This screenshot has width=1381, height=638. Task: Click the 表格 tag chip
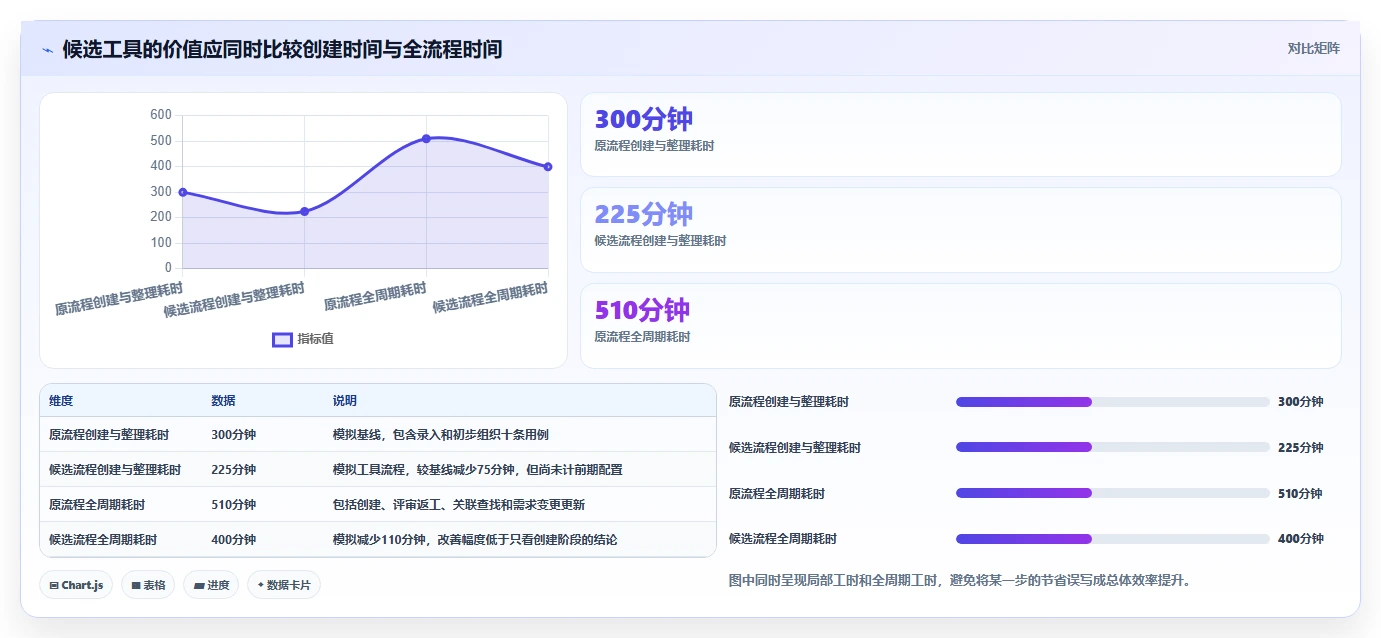[x=148, y=585]
